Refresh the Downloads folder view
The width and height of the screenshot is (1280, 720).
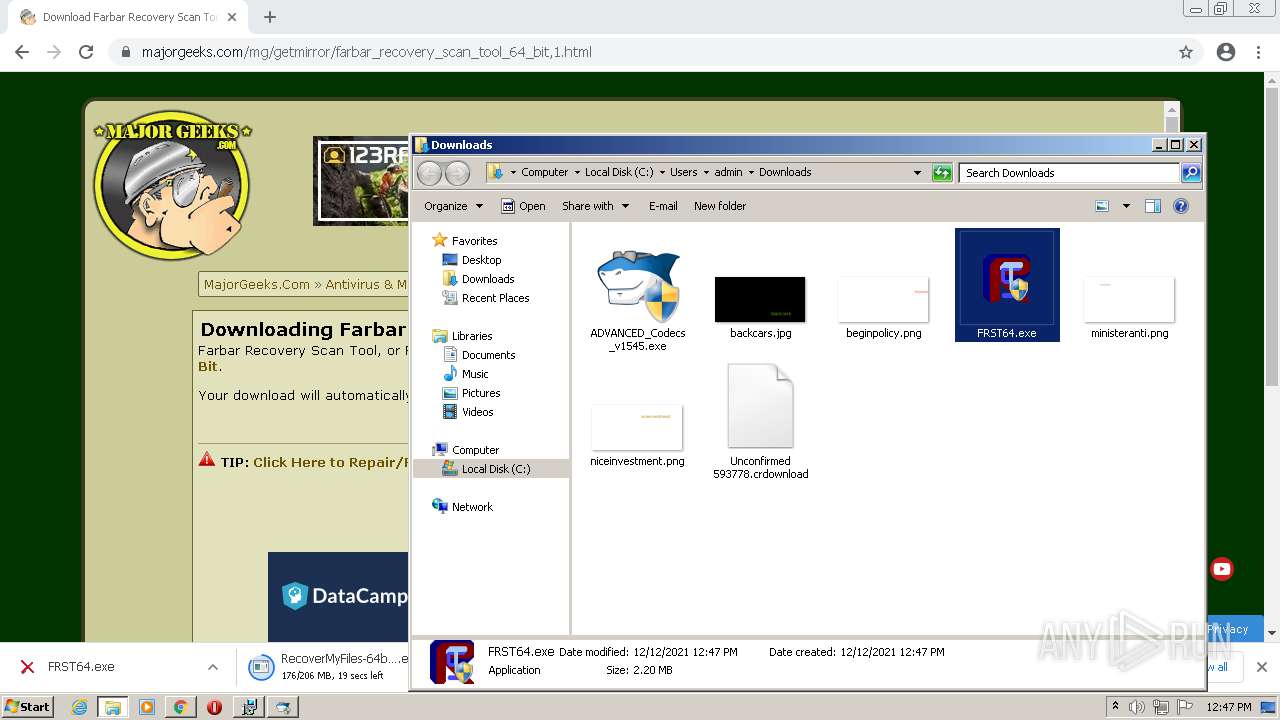(942, 173)
